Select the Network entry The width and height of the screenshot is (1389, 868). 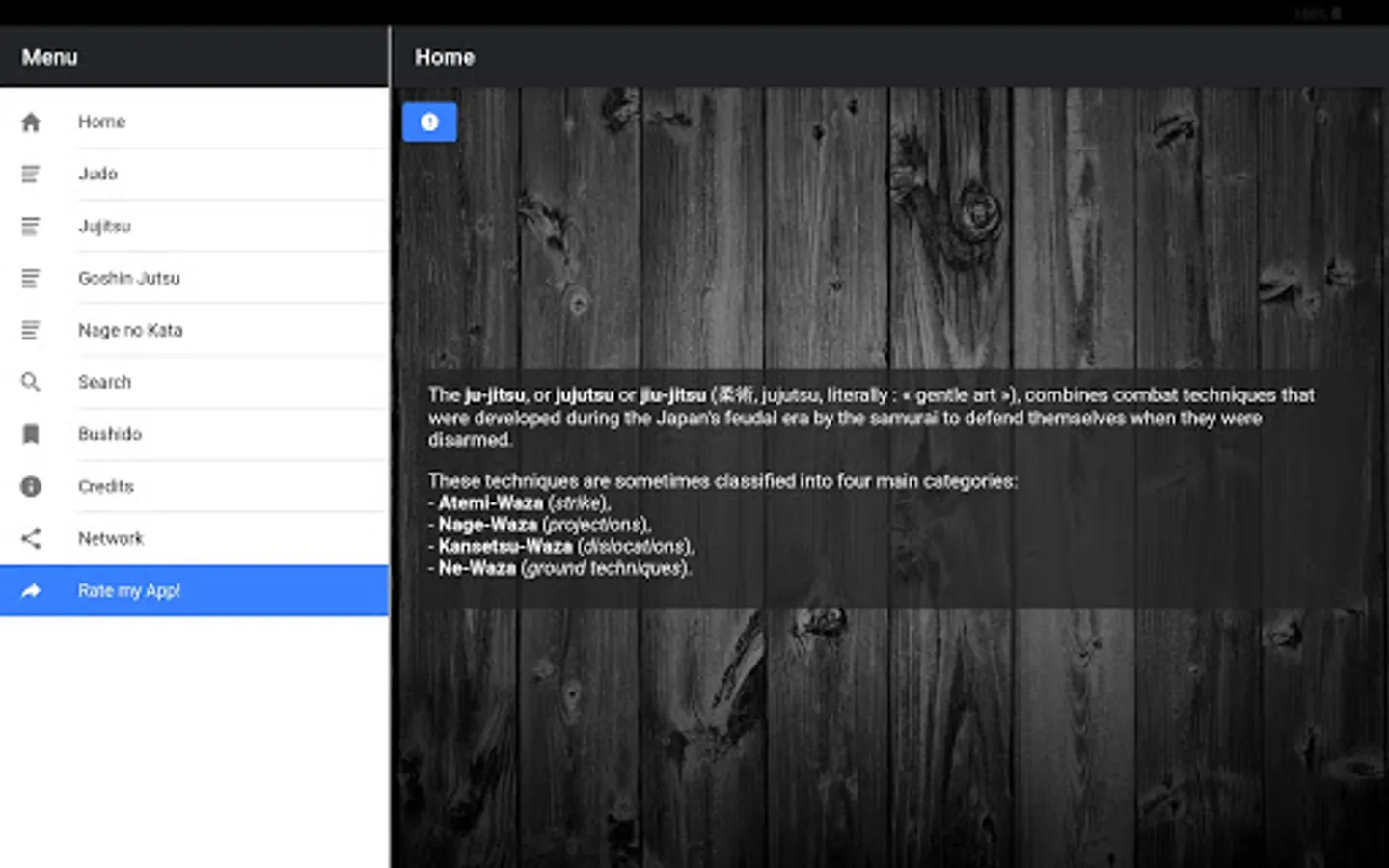click(x=194, y=538)
